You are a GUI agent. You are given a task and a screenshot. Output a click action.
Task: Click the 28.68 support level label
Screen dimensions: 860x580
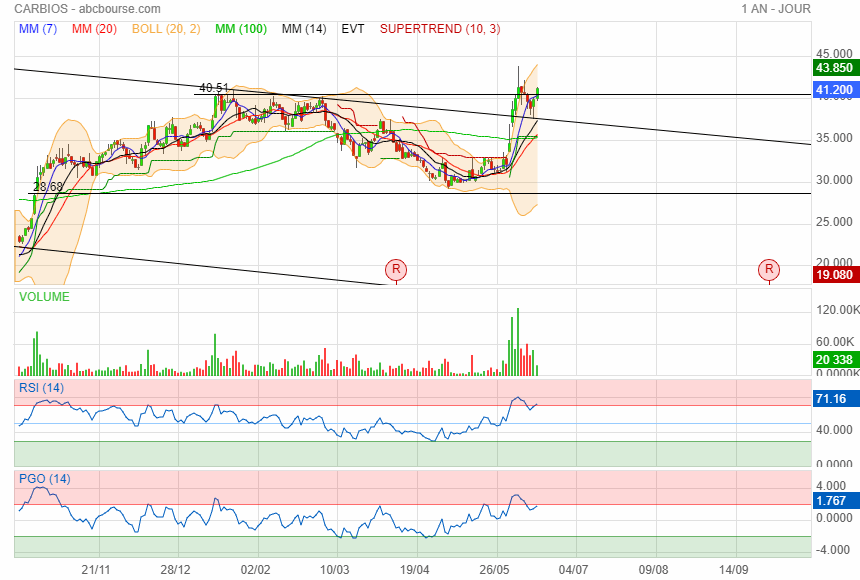click(48, 187)
